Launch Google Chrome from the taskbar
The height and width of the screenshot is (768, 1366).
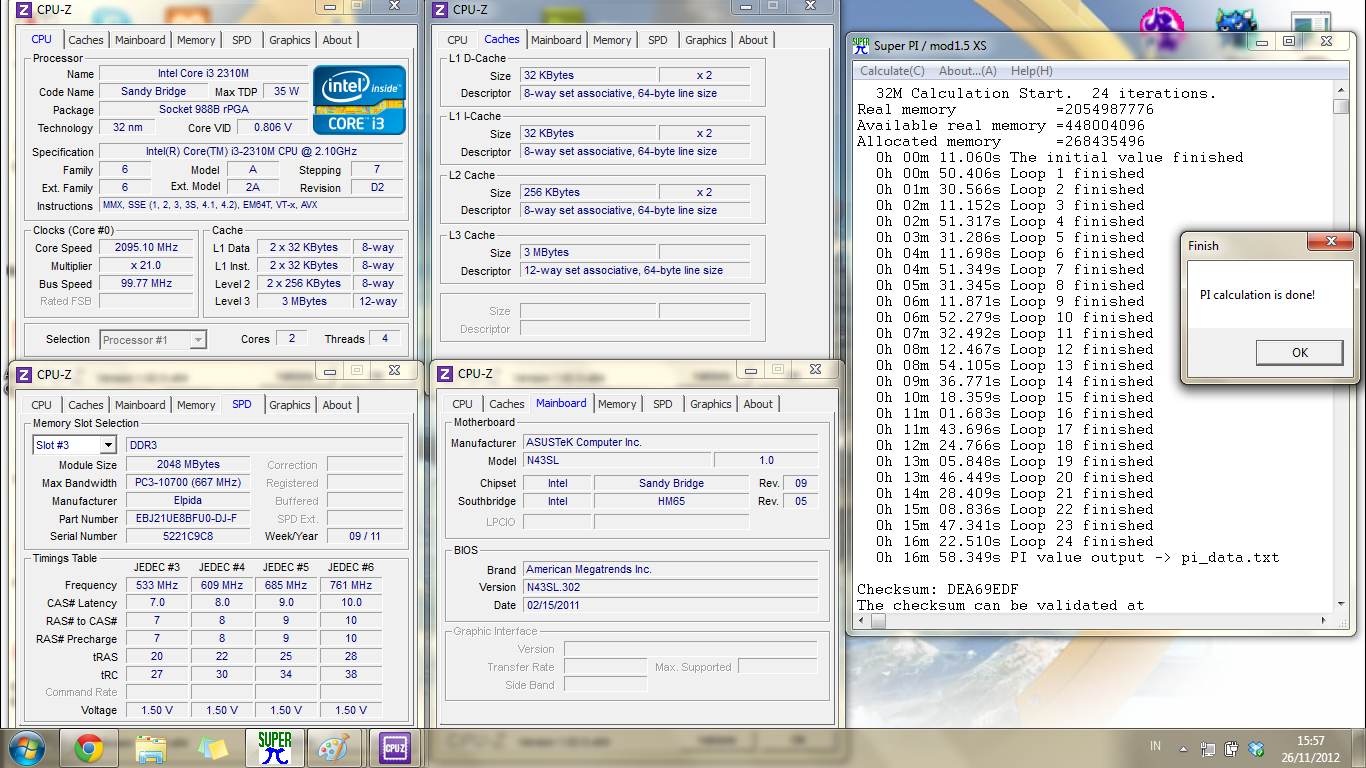(89, 748)
